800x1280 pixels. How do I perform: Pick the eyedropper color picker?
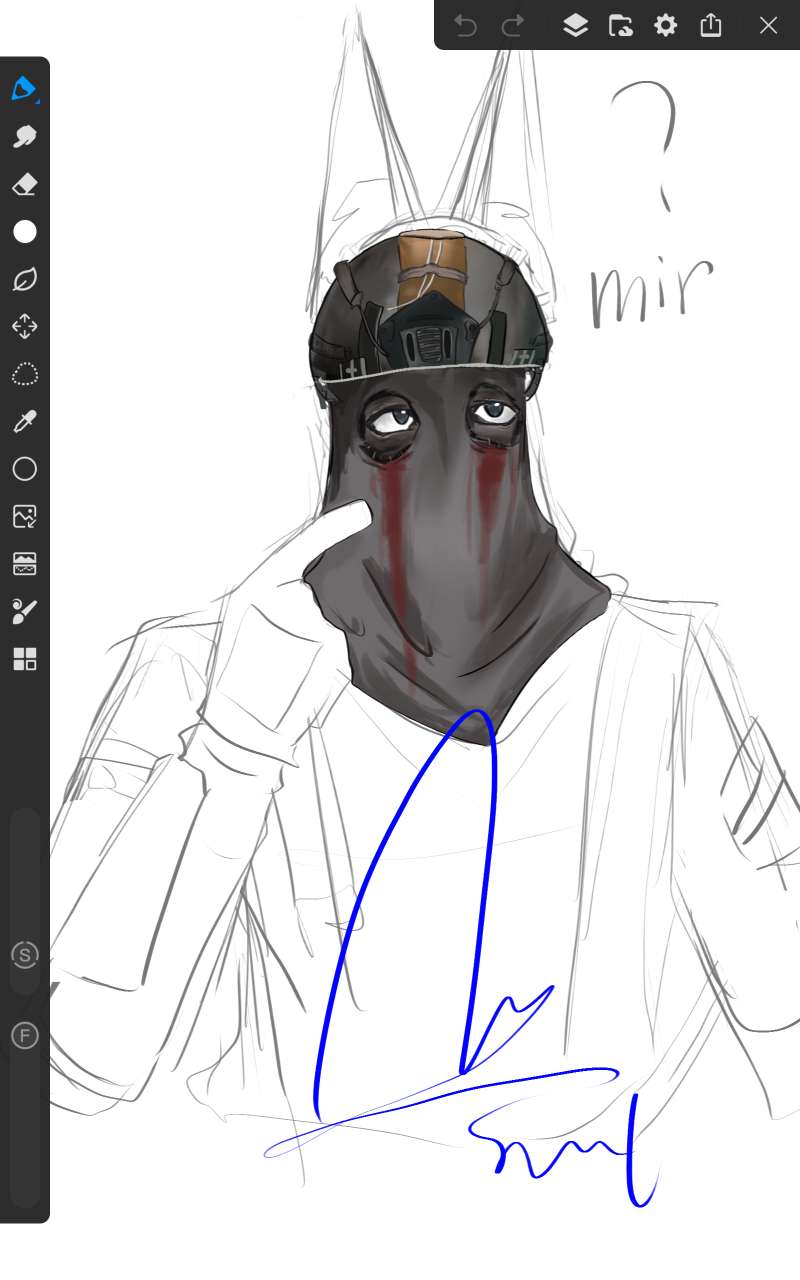pyautogui.click(x=24, y=422)
